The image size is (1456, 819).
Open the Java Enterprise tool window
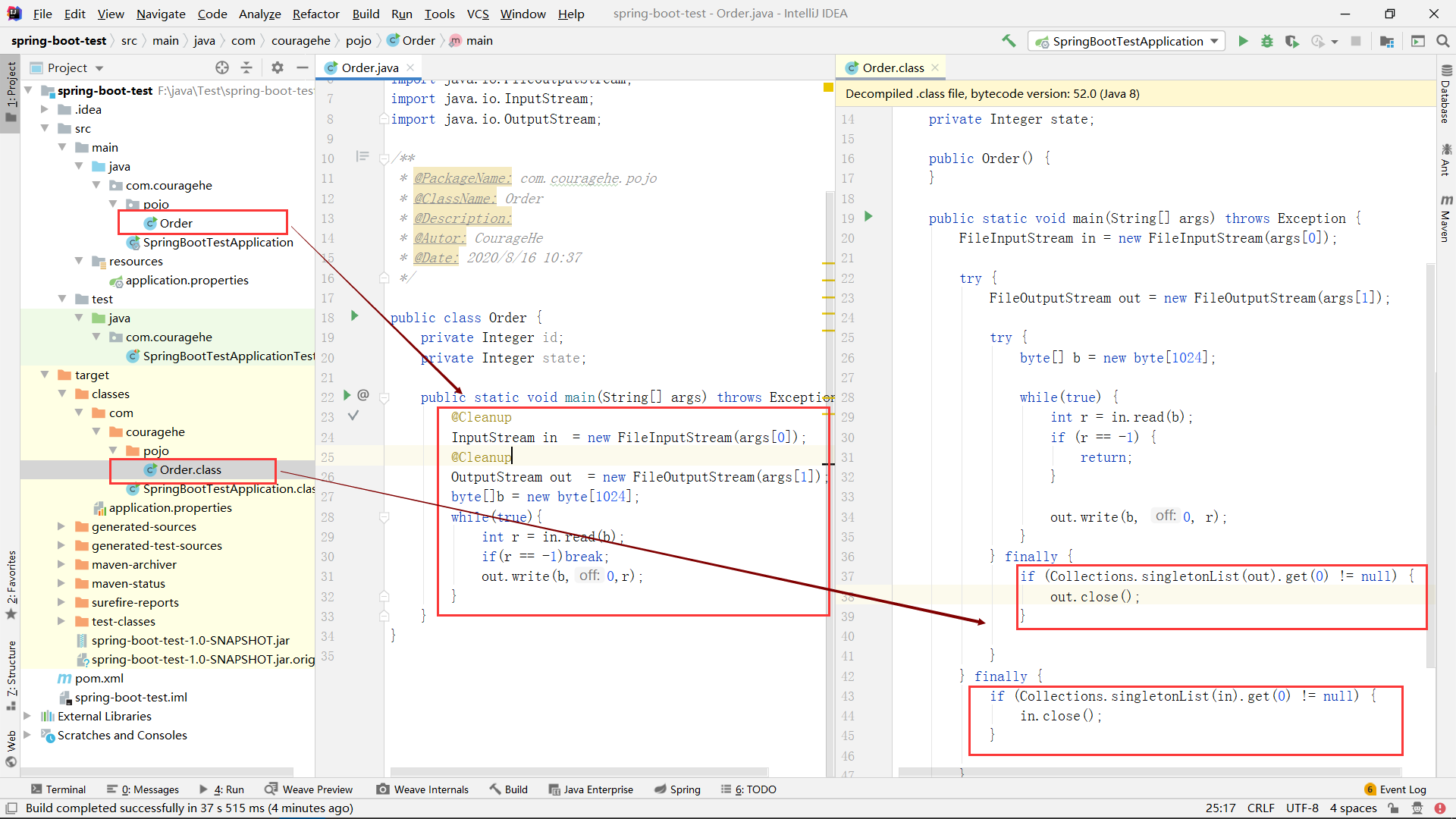pos(591,789)
